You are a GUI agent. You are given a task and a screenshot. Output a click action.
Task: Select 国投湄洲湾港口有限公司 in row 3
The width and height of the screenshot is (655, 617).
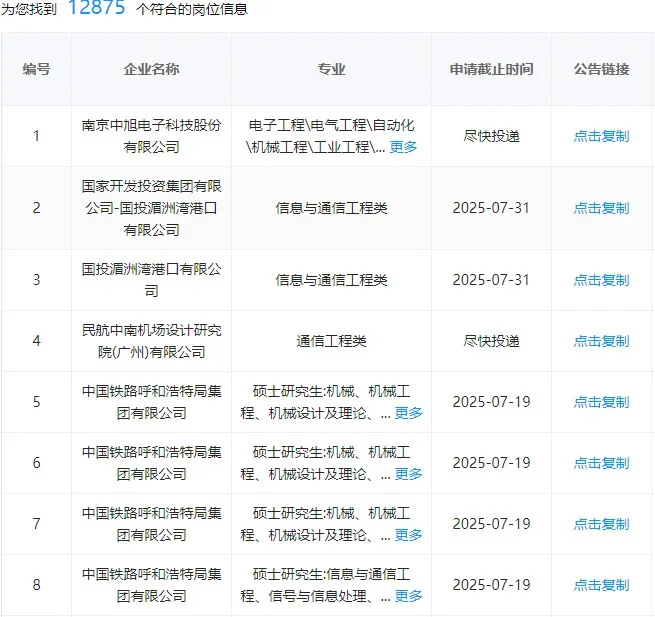click(x=151, y=280)
